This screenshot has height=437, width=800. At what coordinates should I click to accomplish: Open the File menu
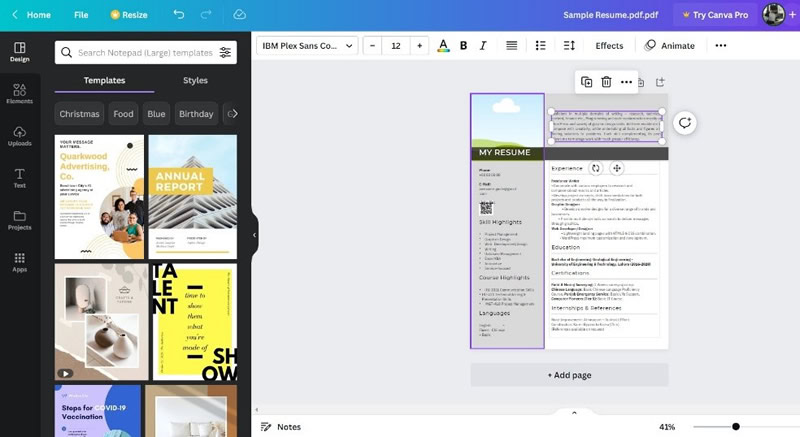[81, 15]
